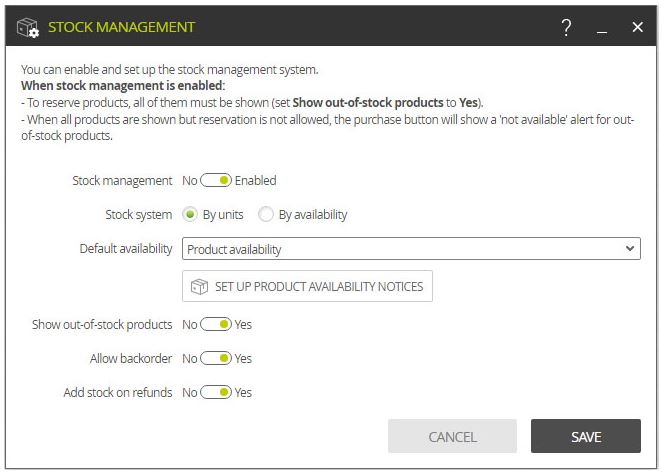Viewport: 662px width, 475px height.
Task: Open help with the question mark icon
Action: pyautogui.click(x=567, y=27)
